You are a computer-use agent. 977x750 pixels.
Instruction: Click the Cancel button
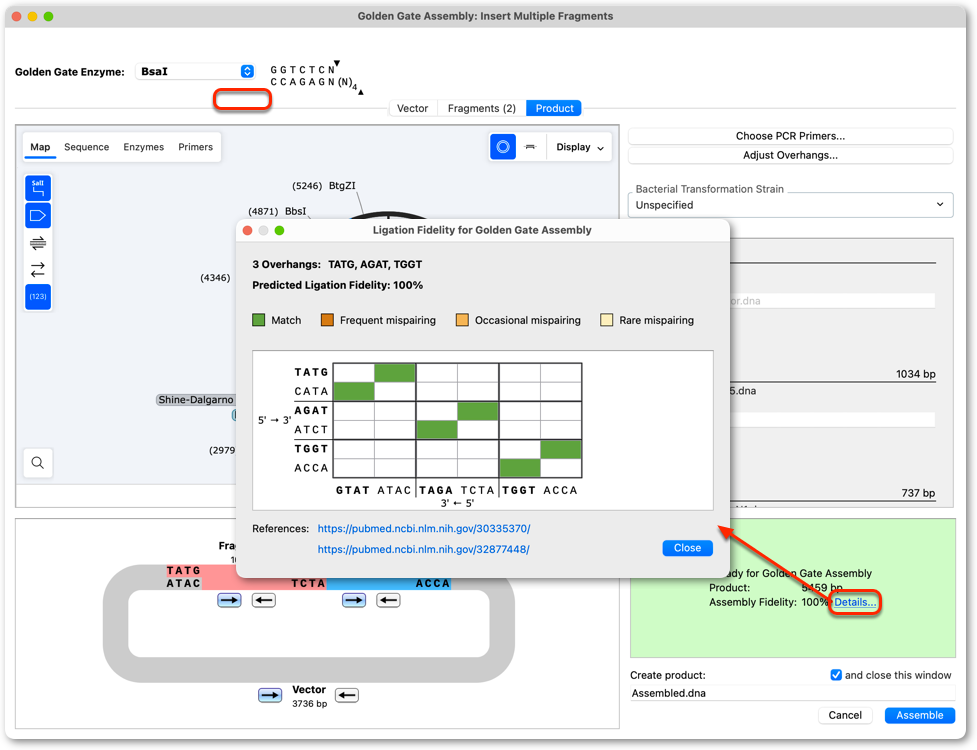coord(845,715)
